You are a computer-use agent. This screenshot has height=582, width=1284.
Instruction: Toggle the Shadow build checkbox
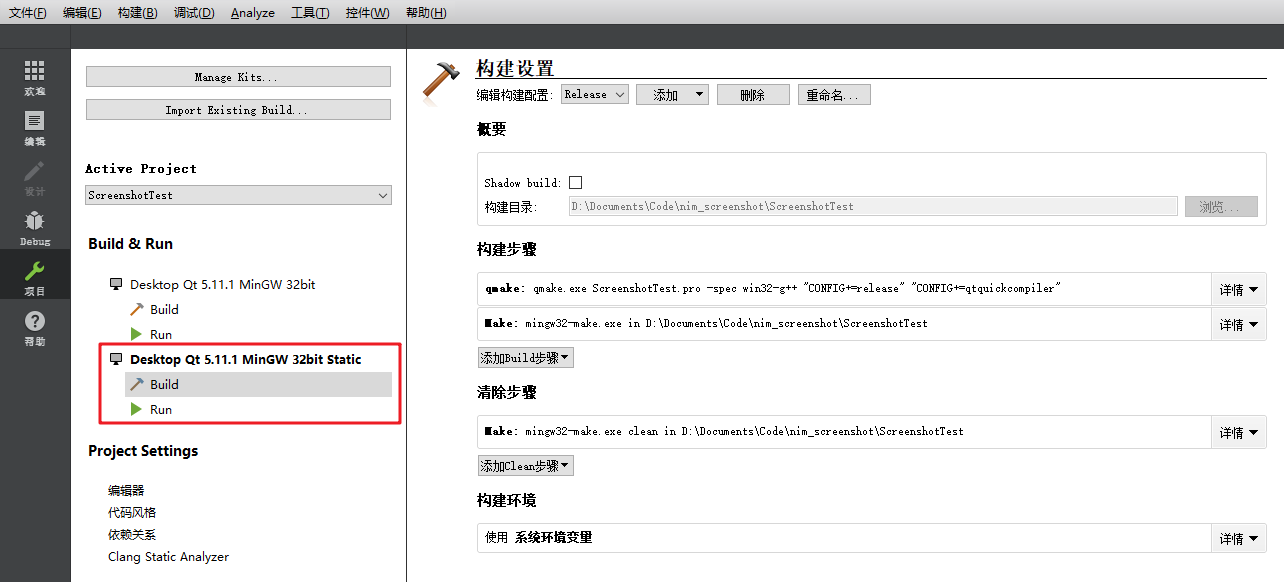575,183
